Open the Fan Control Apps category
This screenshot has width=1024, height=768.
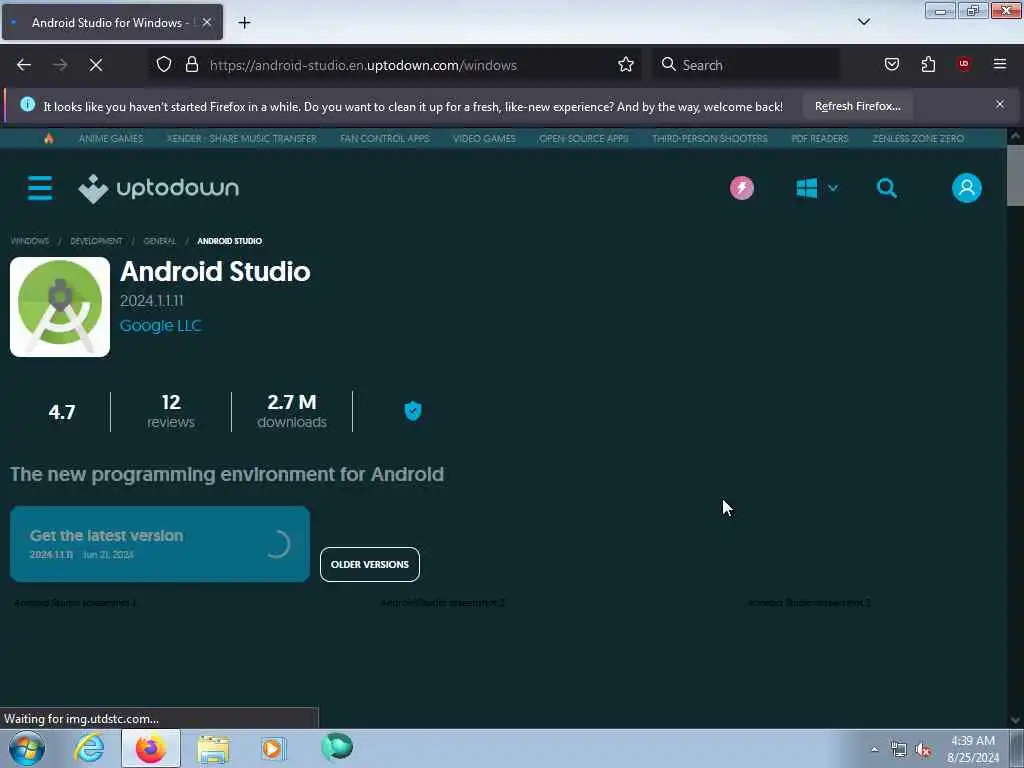pos(385,138)
